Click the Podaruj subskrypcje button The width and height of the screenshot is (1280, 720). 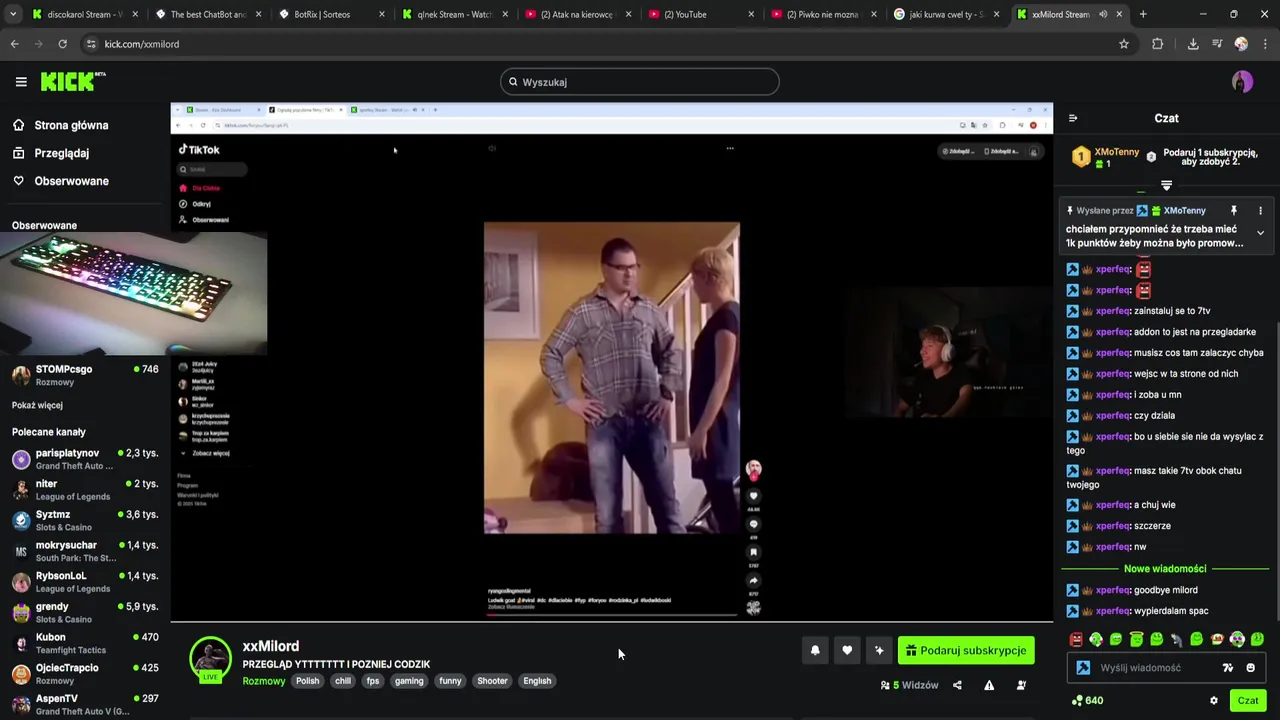[966, 650]
